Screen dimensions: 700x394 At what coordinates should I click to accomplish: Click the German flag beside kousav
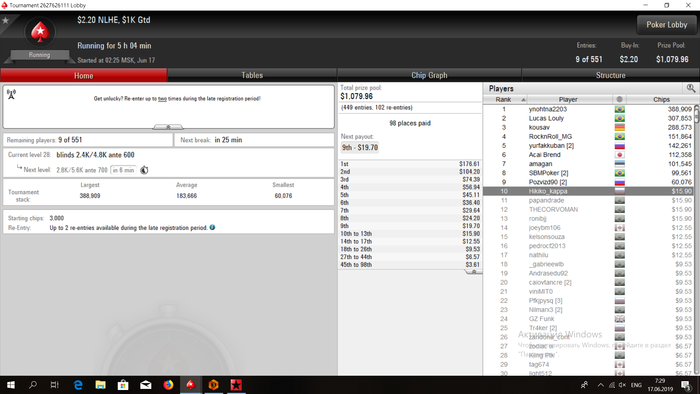[x=620, y=128]
